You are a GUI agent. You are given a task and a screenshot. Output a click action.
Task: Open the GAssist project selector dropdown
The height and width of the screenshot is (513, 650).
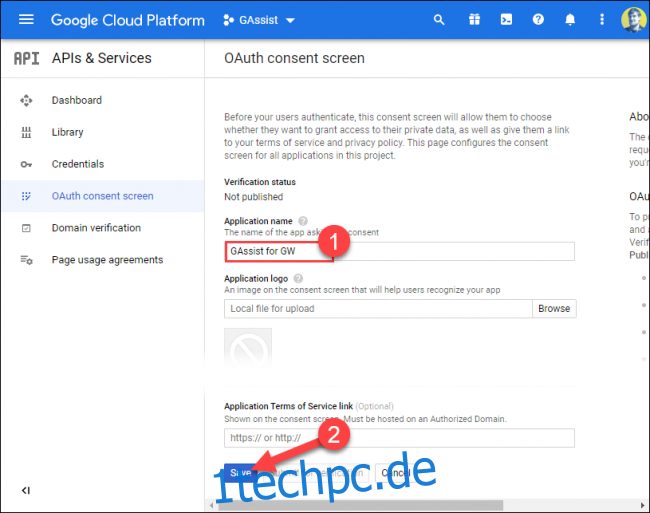259,20
